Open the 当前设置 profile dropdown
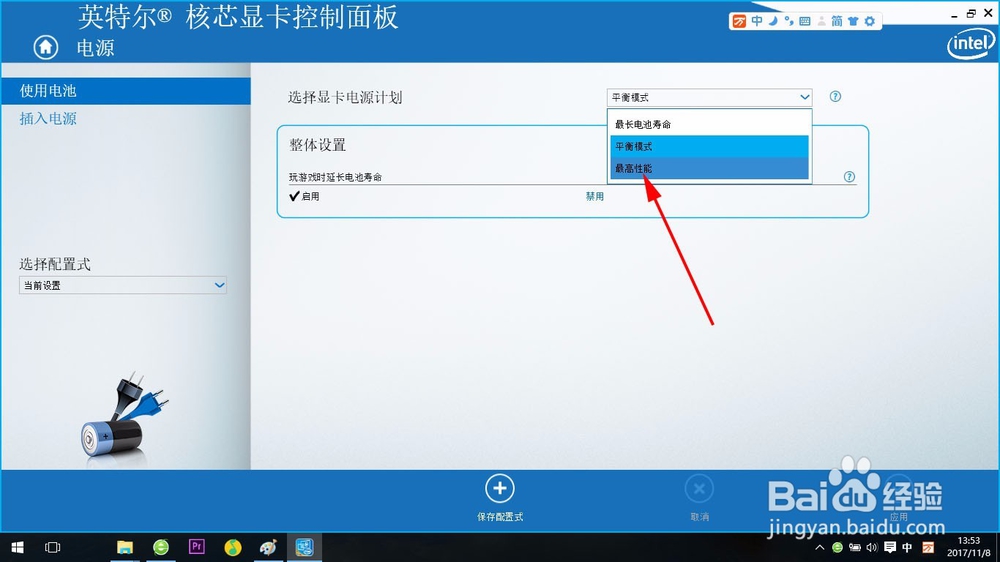 122,285
